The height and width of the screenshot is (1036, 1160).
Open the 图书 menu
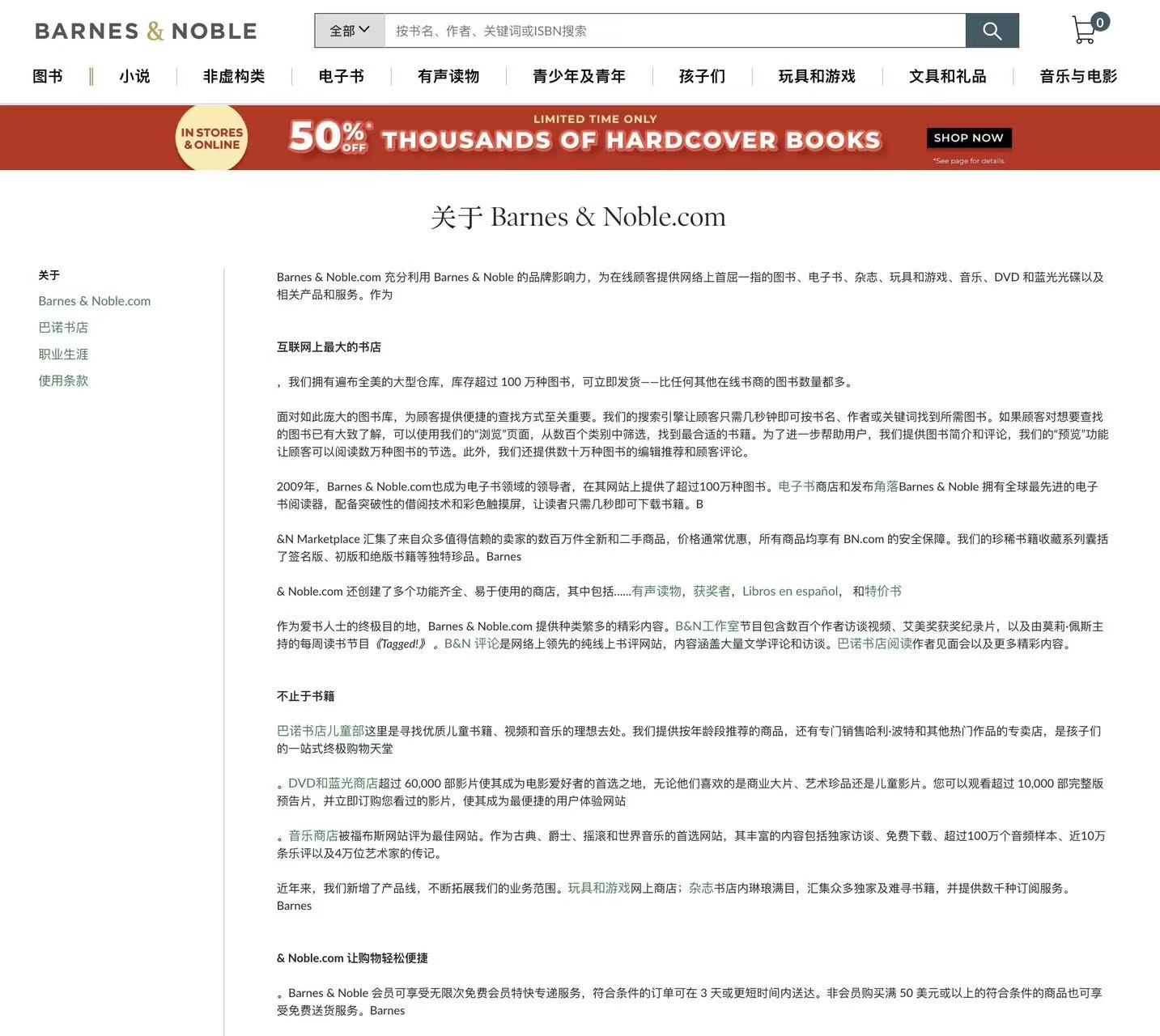(48, 76)
